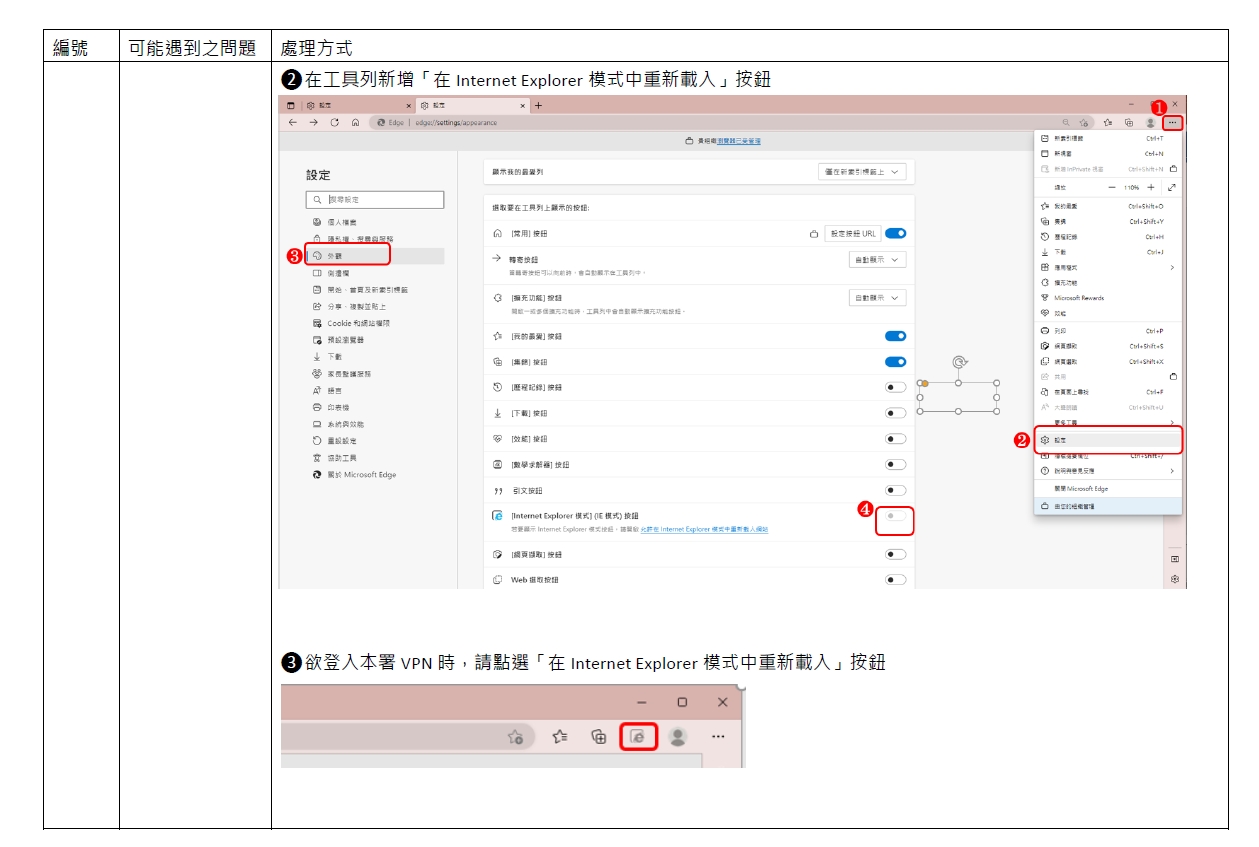
Task: Click the profile avatar in upper Edge toolbar
Action: coord(1150,122)
